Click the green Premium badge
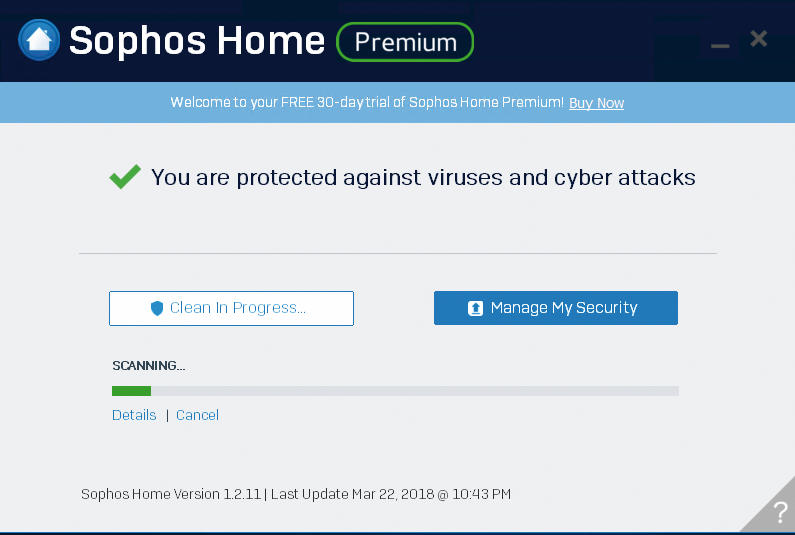The image size is (795, 535). point(405,42)
